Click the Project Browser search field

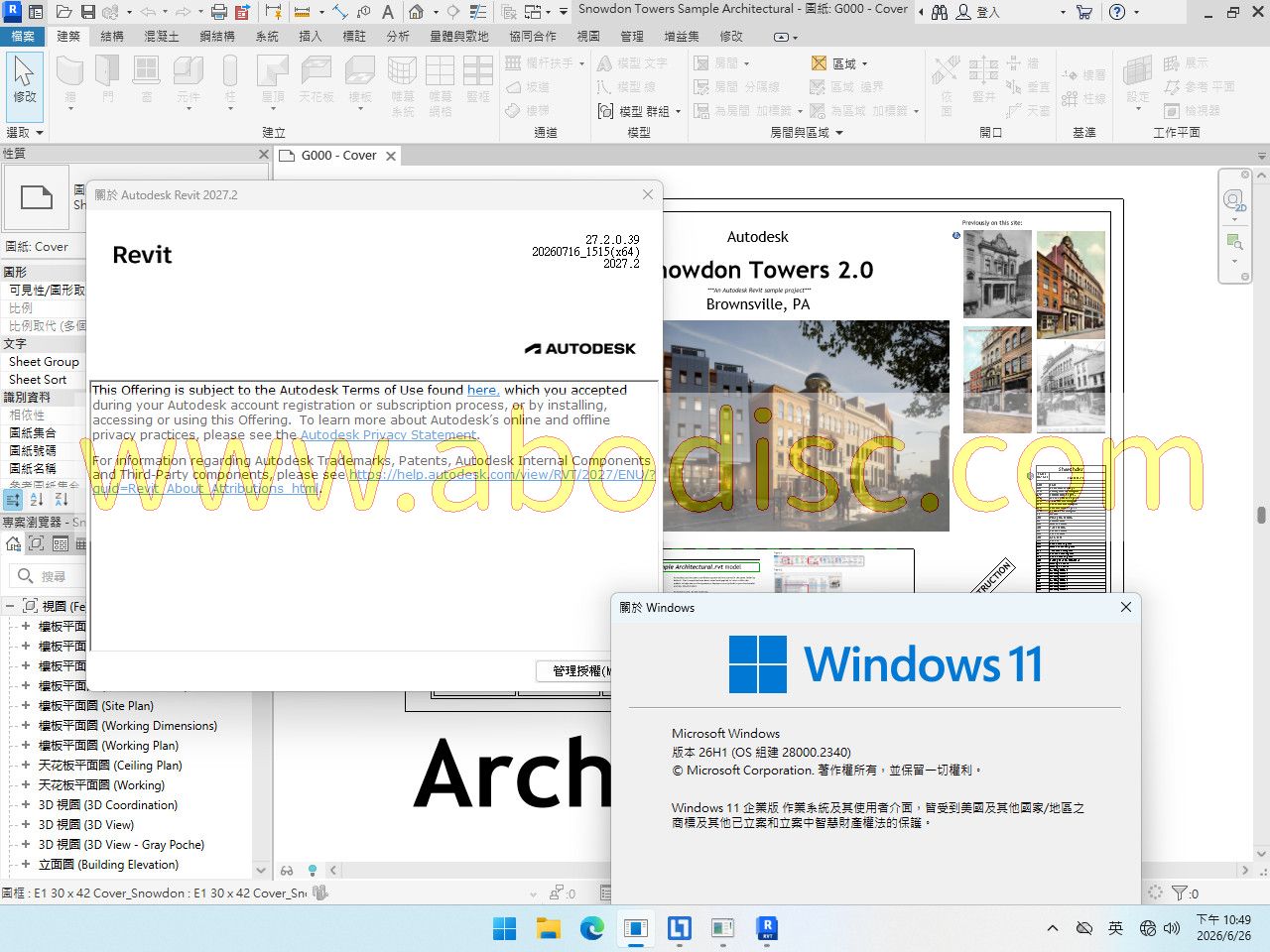coord(49,576)
